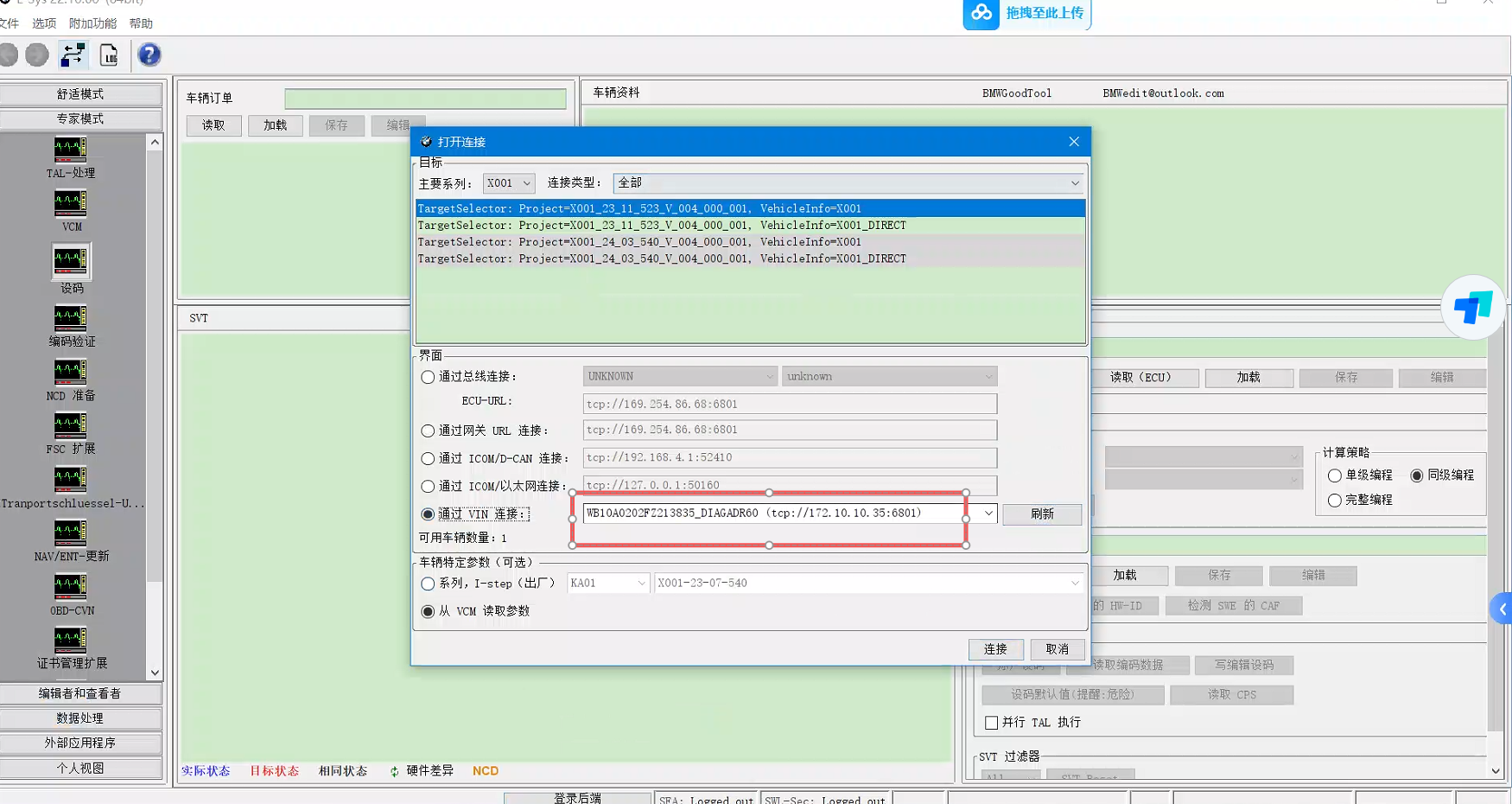Open the 设码 coding module icon

[71, 261]
